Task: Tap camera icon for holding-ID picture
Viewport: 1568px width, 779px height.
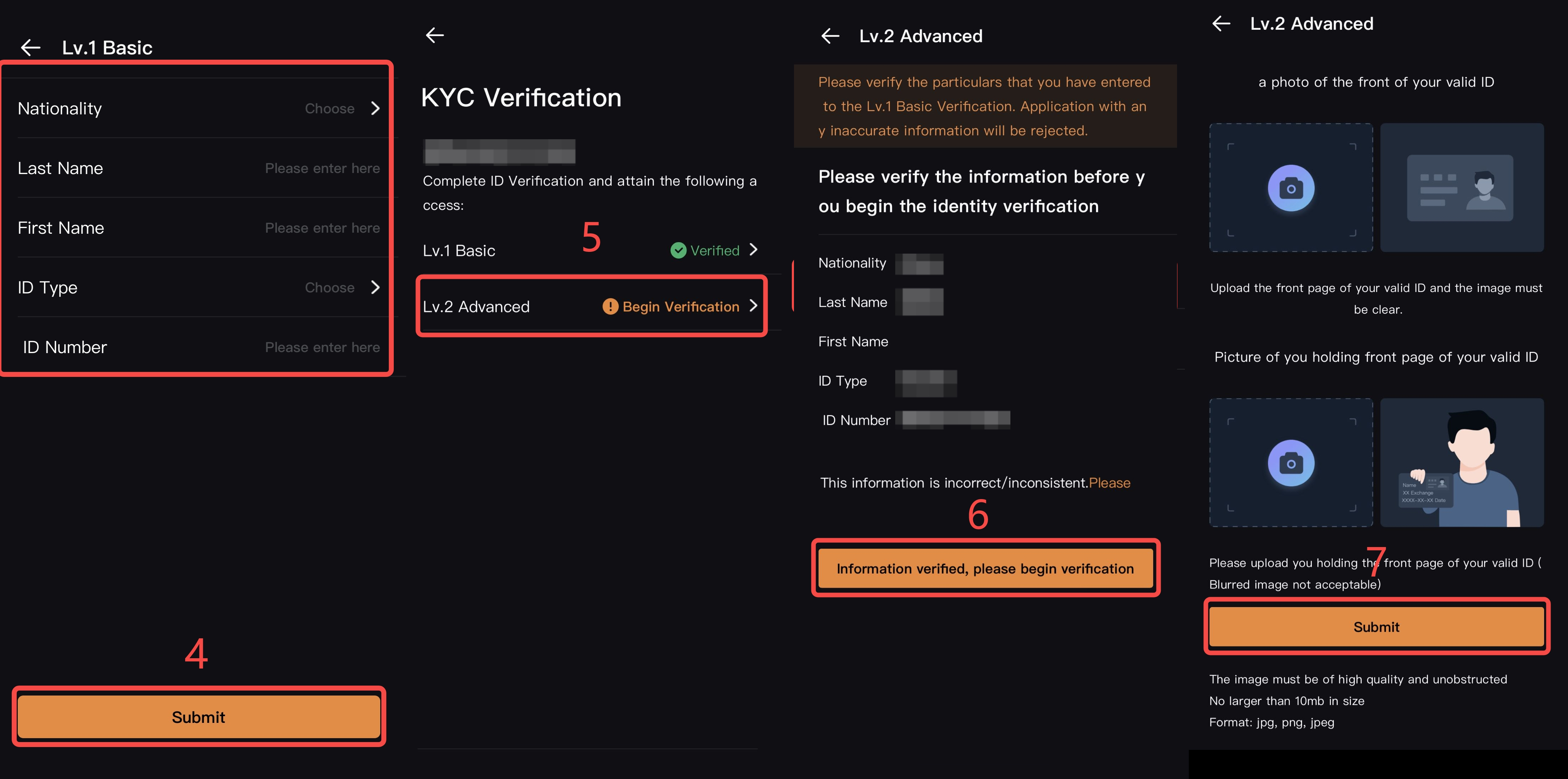Action: click(x=1290, y=463)
